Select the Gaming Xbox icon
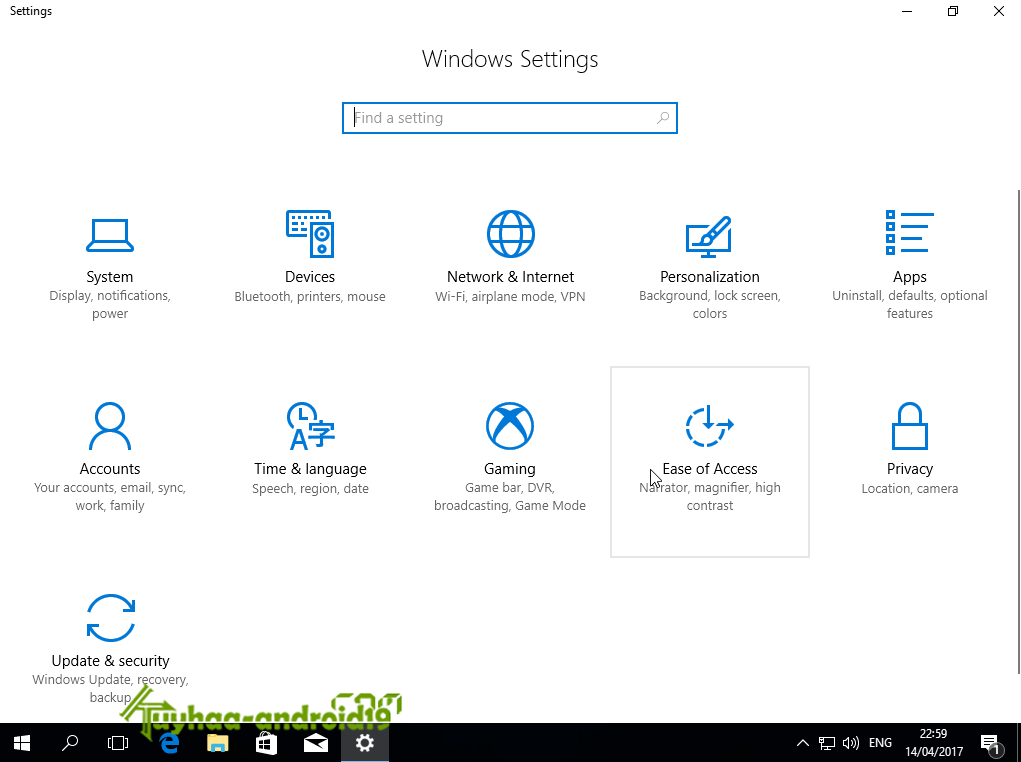 coord(510,424)
